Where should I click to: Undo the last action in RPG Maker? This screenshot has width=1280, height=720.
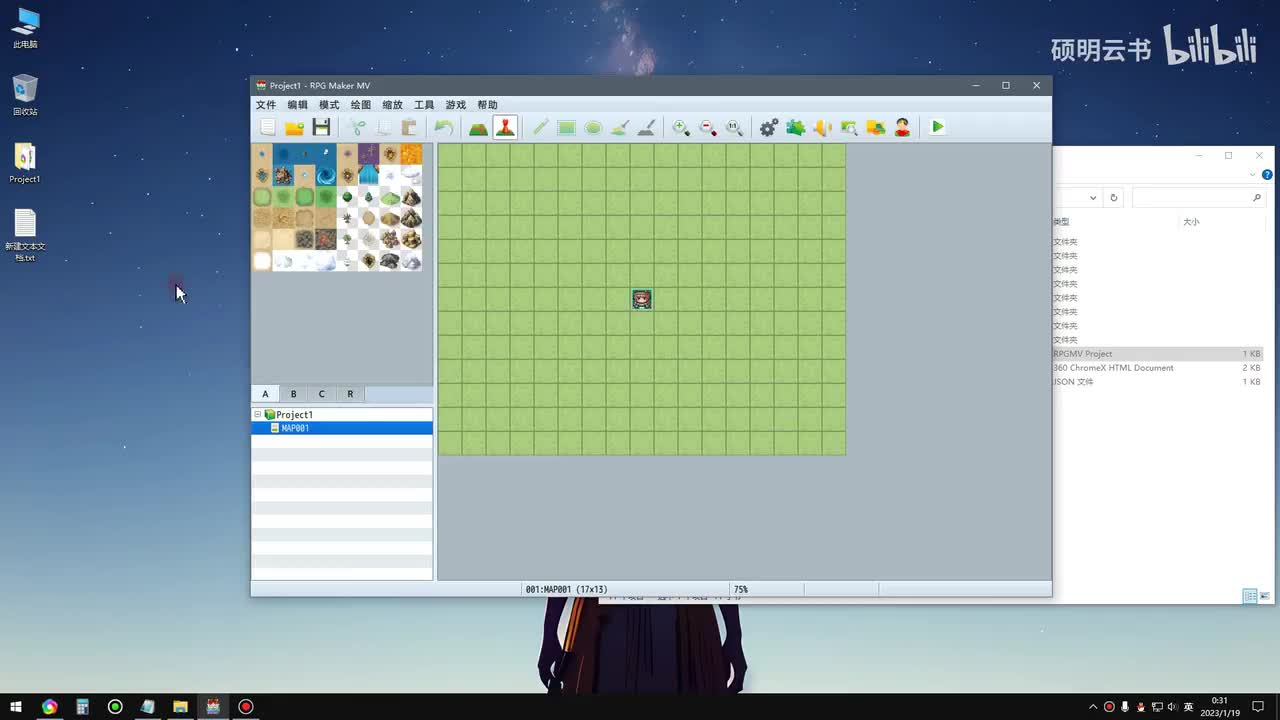pos(444,127)
